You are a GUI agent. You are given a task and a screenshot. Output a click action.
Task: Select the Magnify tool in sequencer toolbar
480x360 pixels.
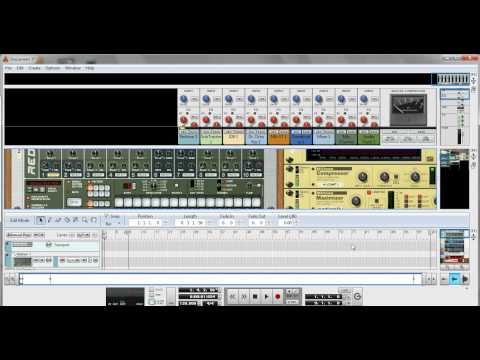85,220
